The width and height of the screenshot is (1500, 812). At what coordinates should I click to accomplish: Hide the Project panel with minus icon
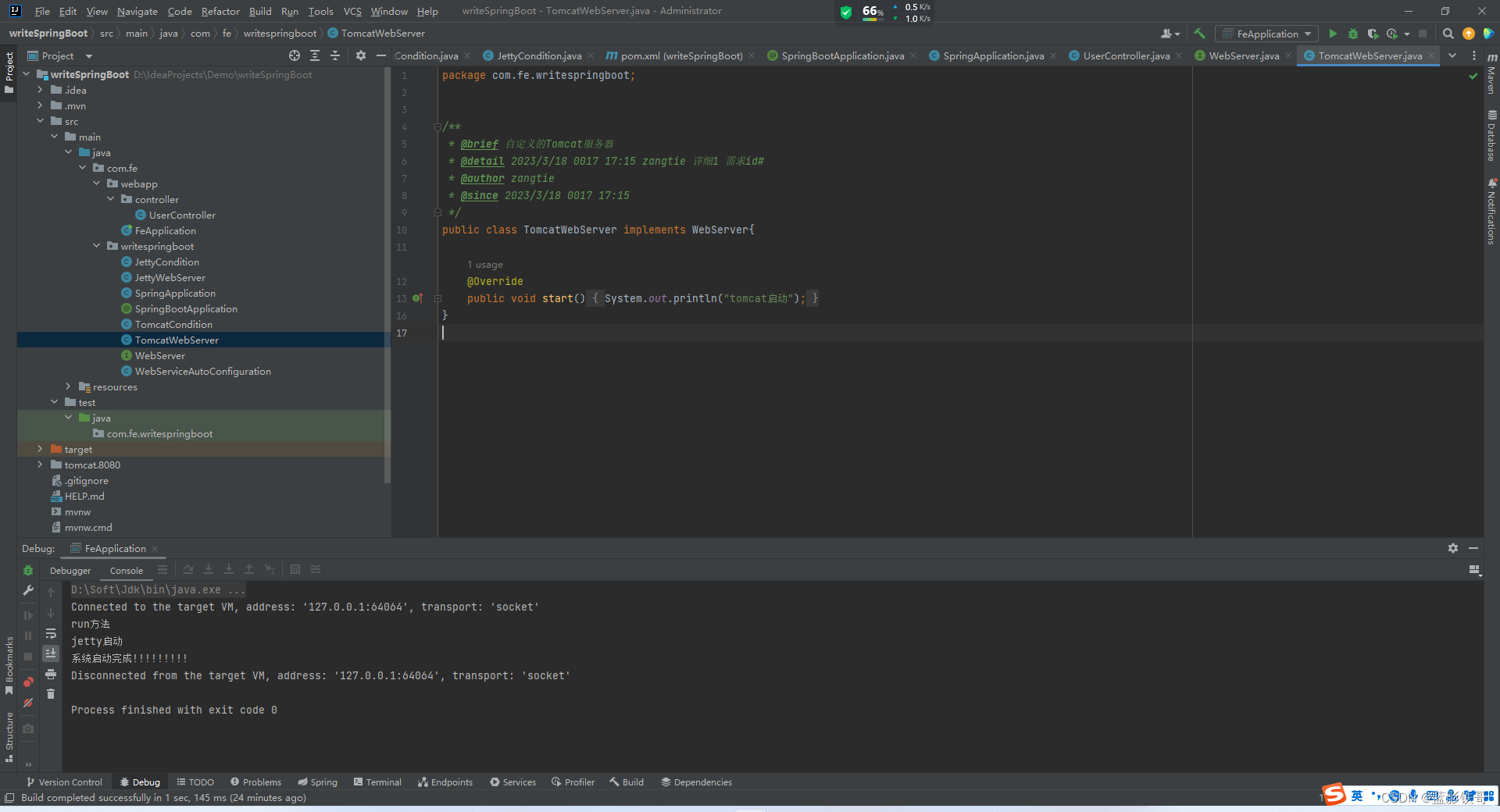pyautogui.click(x=381, y=55)
